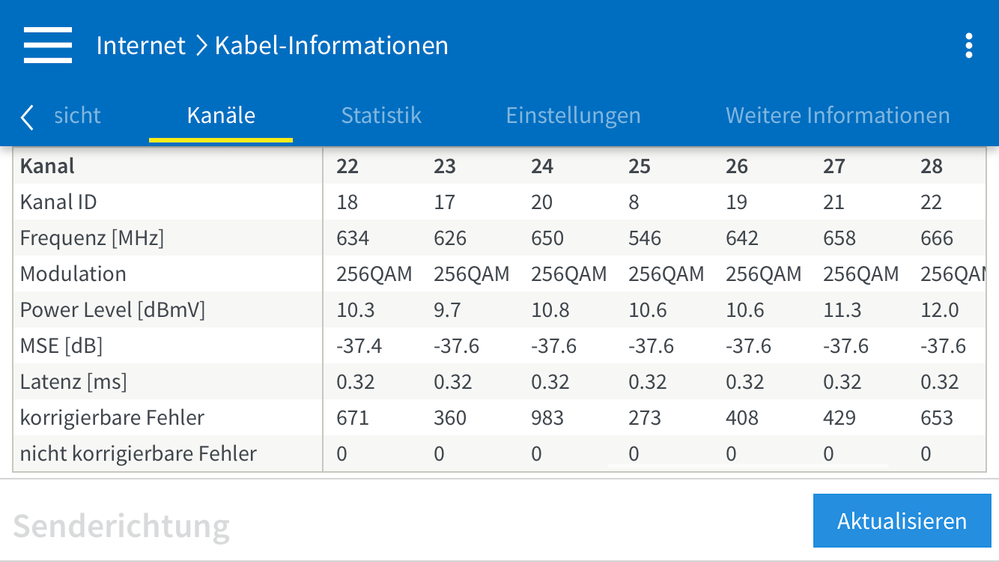
Task: Click the korrigierbare Fehler value 983
Action: 547,418
